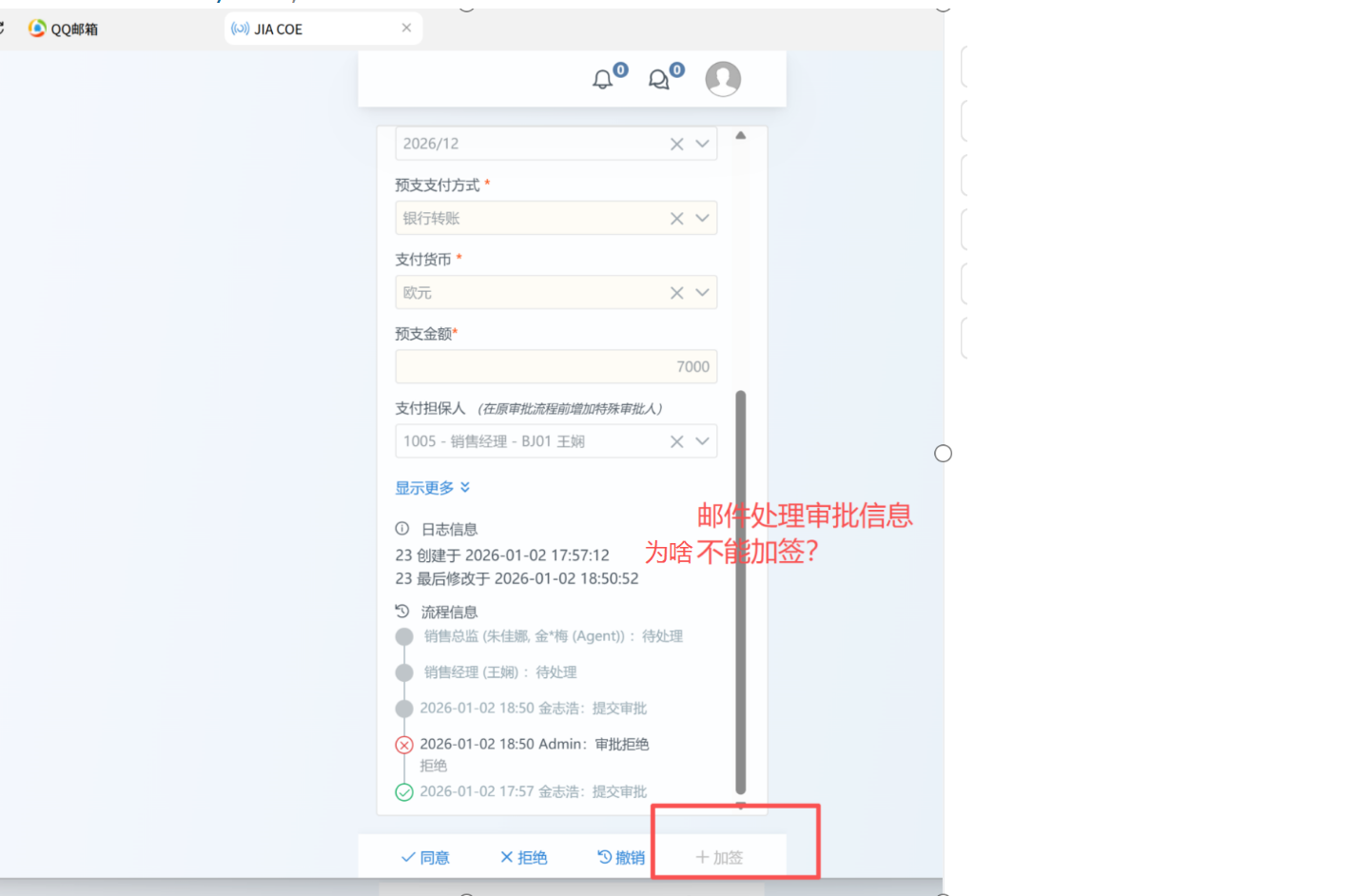This screenshot has height=896, width=1345.
Task: Clear the 2026/12 date field
Action: (676, 144)
